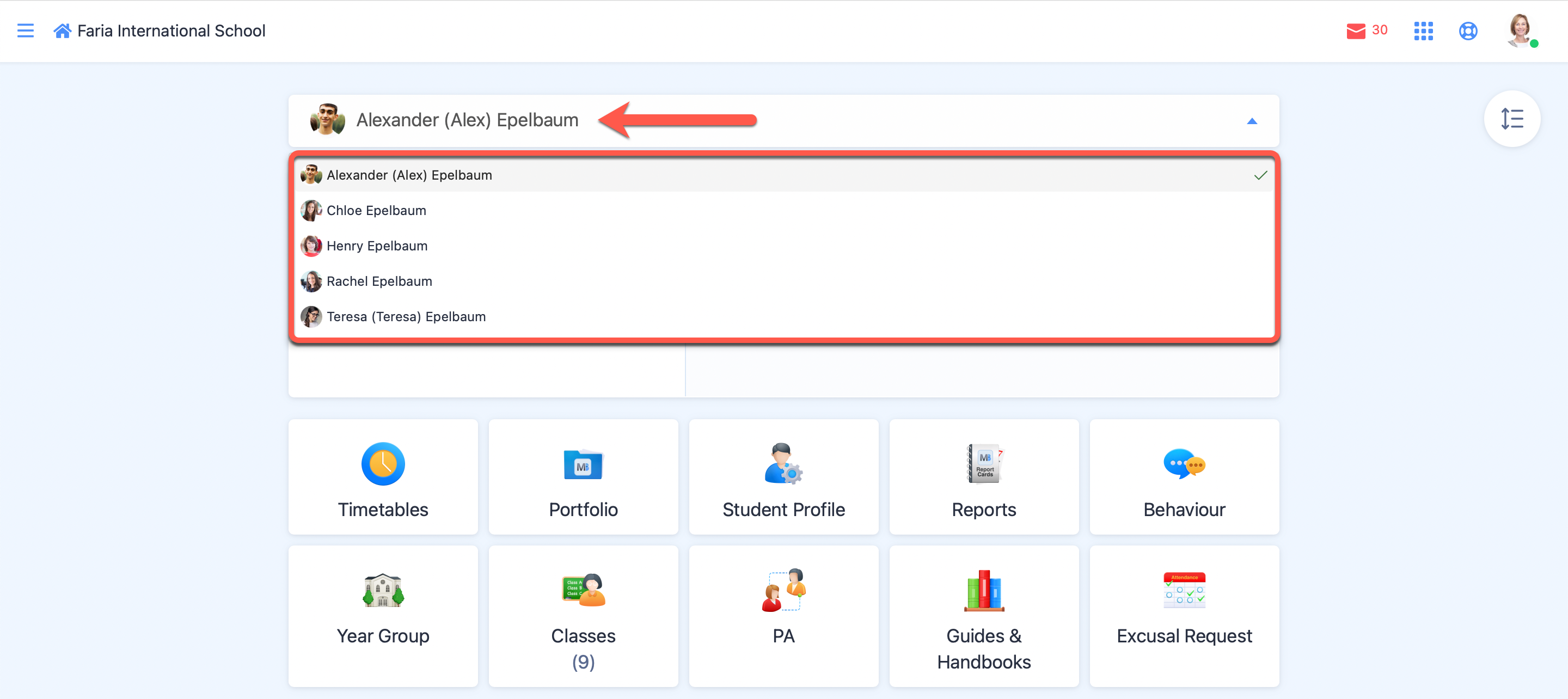The width and height of the screenshot is (1568, 699).
Task: Open the Classes teacher icon
Action: pos(583,590)
